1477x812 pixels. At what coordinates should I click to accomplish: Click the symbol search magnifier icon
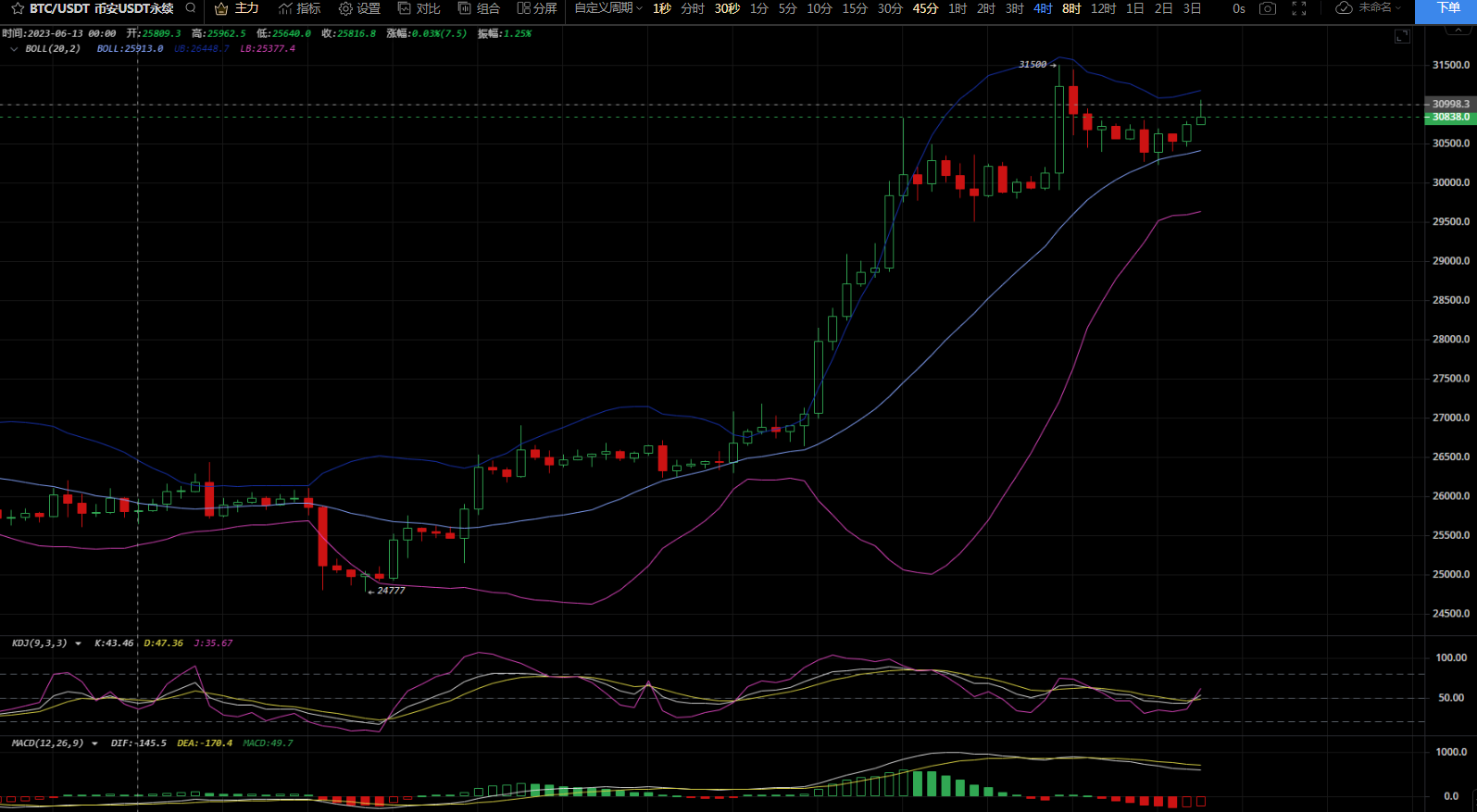click(x=191, y=8)
